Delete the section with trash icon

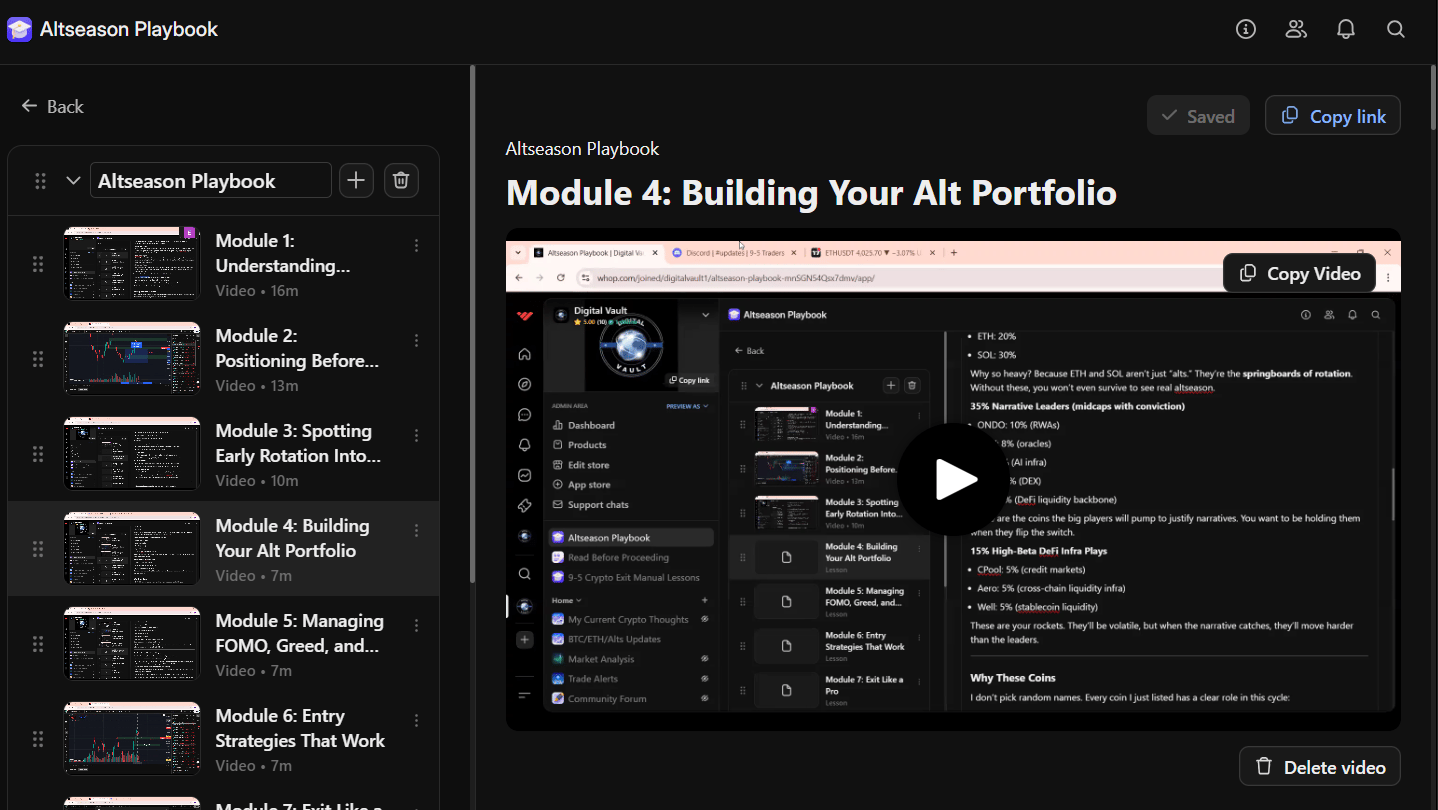point(401,180)
